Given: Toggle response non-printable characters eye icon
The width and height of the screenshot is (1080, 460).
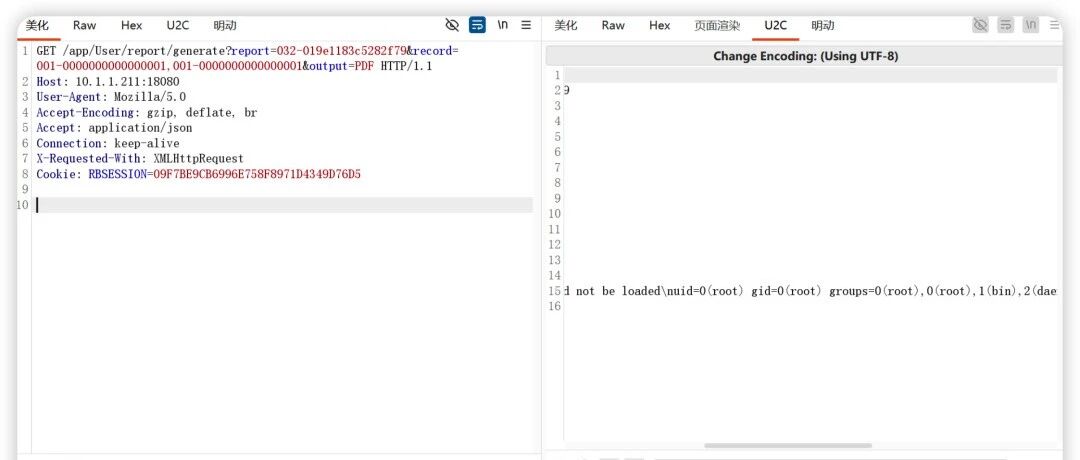Looking at the screenshot, I should click(x=980, y=25).
